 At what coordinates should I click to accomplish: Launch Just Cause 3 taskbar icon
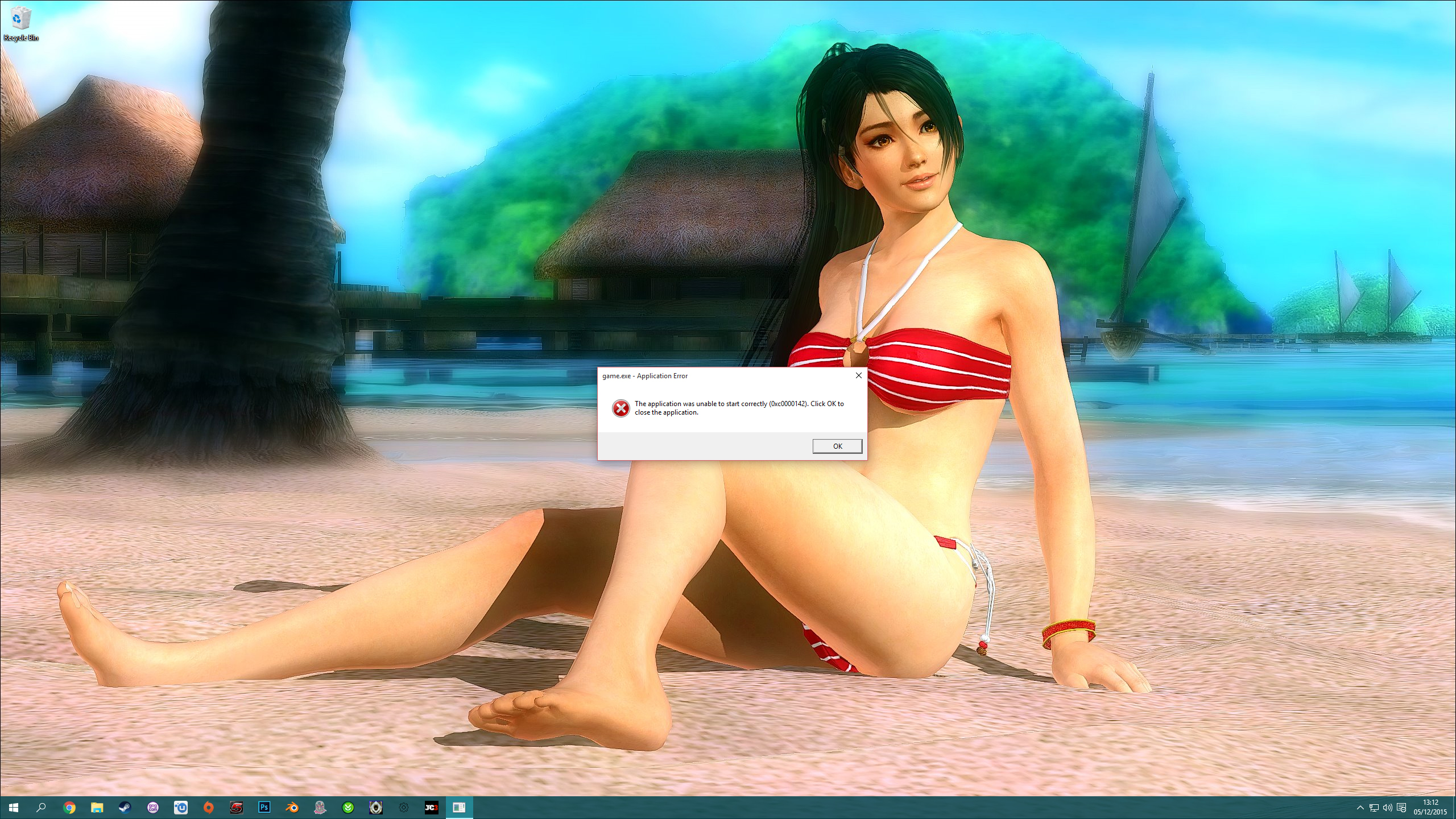pyautogui.click(x=431, y=807)
